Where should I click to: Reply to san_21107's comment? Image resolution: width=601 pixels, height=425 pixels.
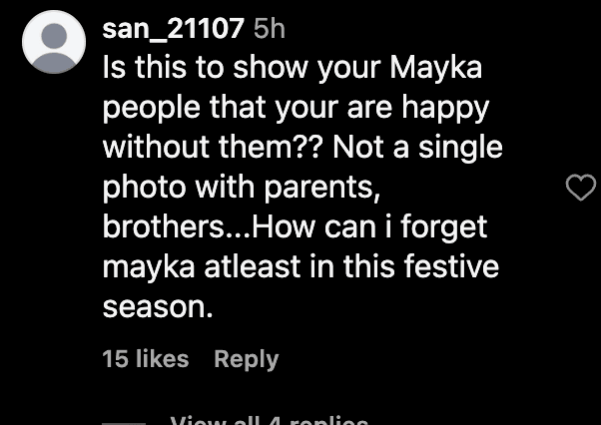pos(246,359)
